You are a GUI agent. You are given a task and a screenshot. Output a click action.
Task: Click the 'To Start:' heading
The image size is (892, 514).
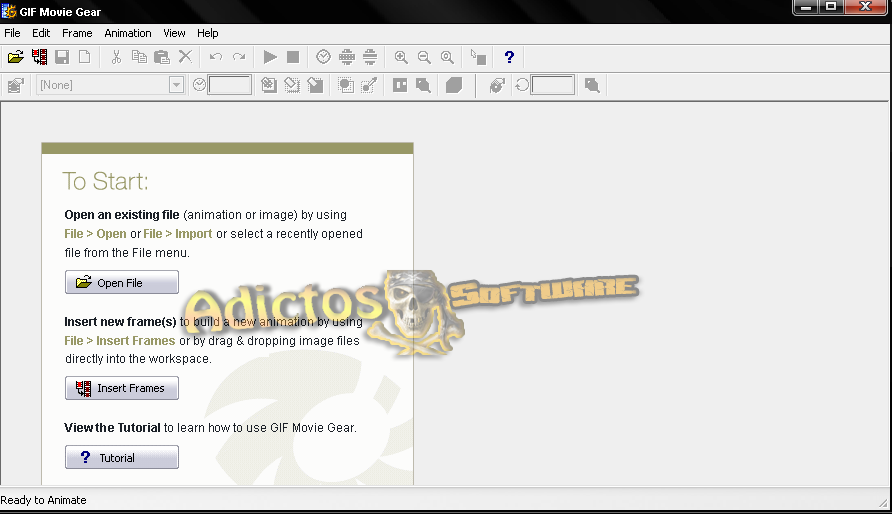tap(105, 181)
